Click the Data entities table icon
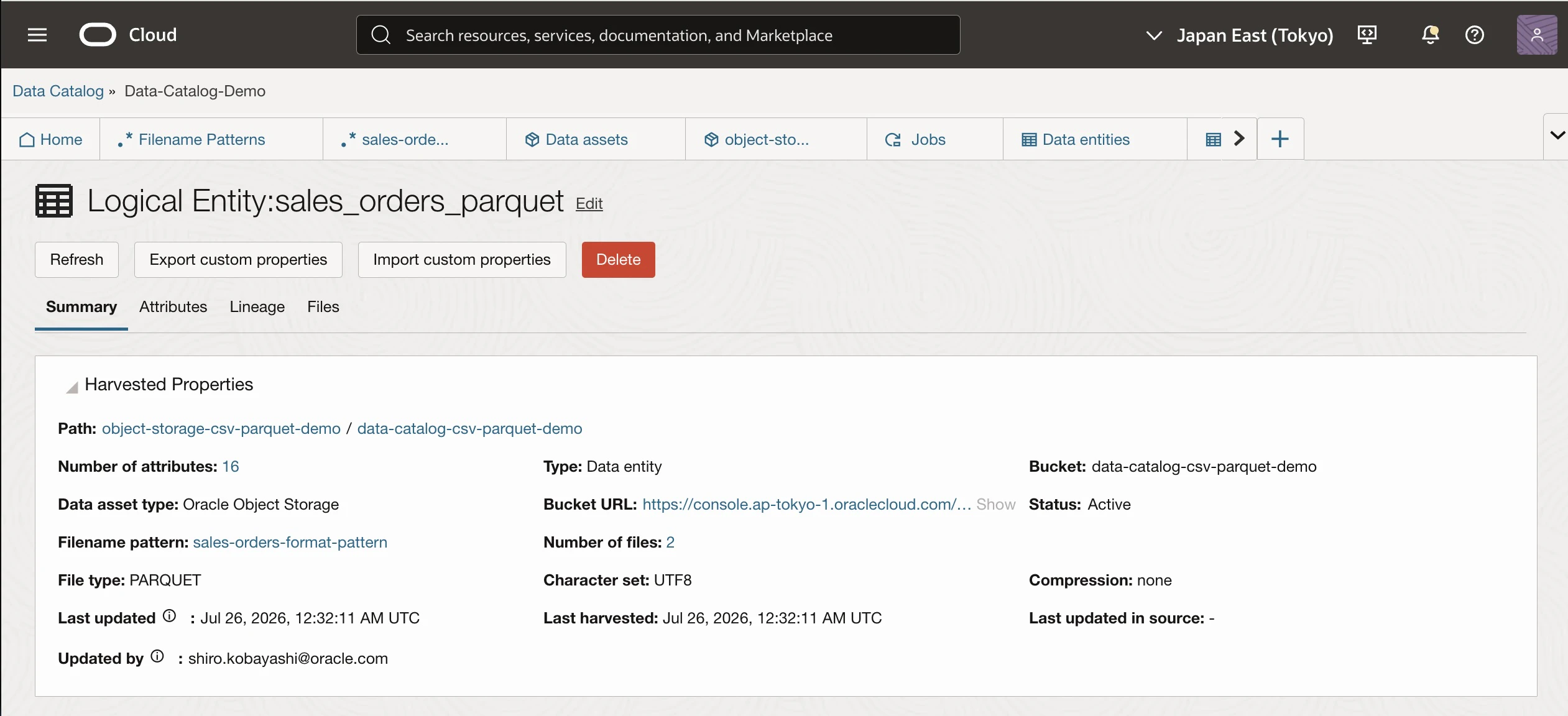This screenshot has height=716, width=1568. click(1029, 140)
